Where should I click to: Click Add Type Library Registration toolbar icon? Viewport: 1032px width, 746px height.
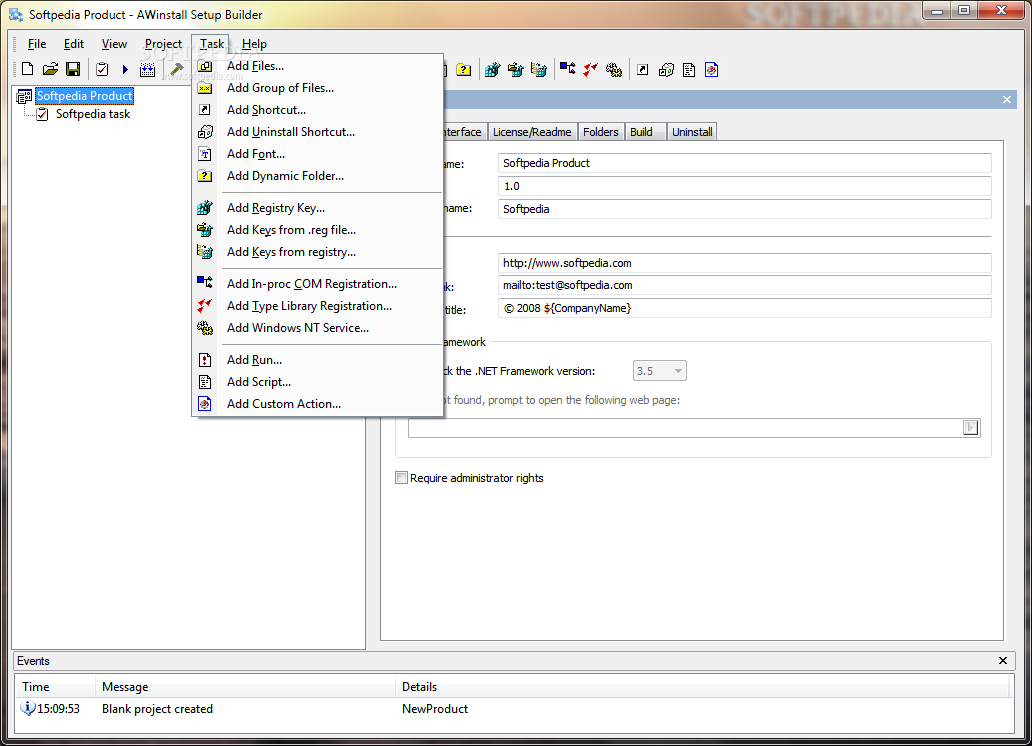point(590,70)
